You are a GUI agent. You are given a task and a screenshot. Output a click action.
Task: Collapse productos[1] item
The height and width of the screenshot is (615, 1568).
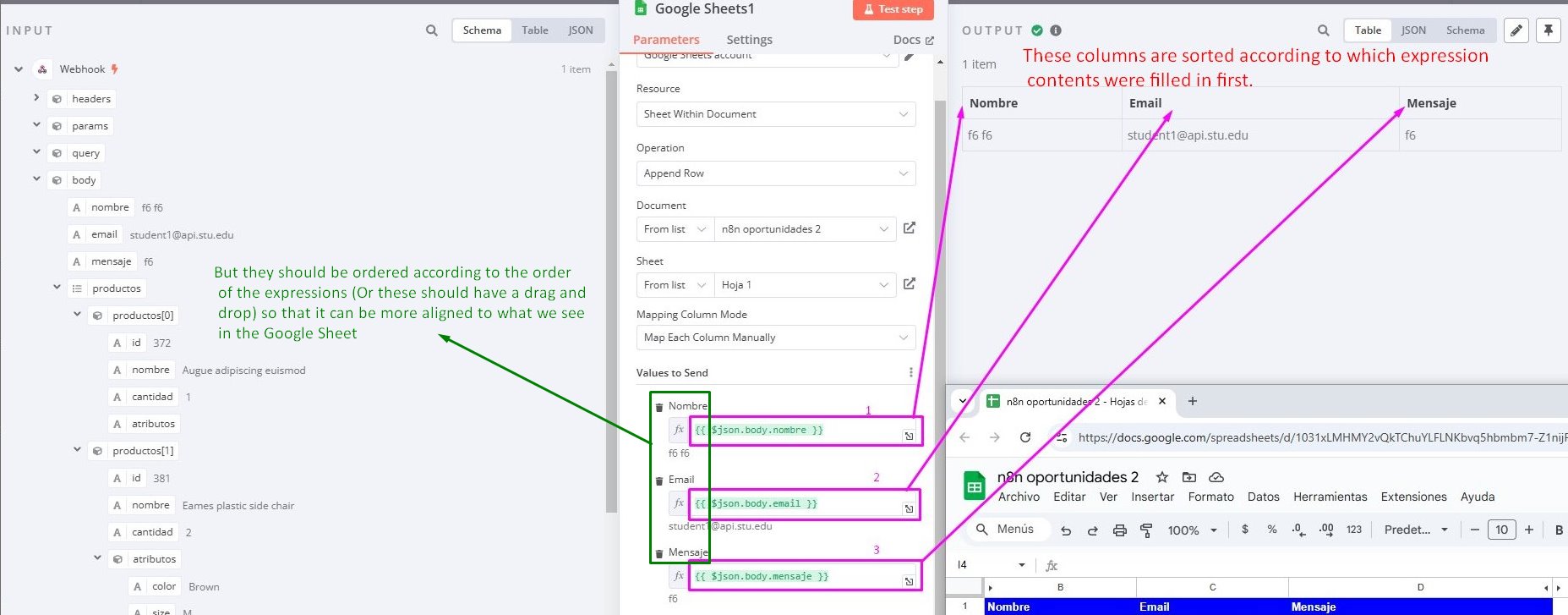click(77, 450)
